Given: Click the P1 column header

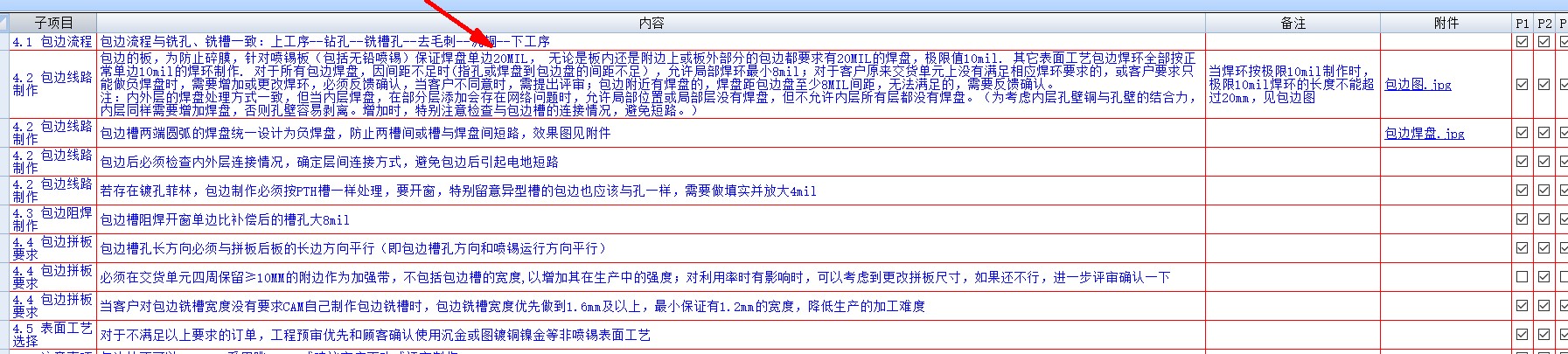Looking at the screenshot, I should [x=1523, y=23].
